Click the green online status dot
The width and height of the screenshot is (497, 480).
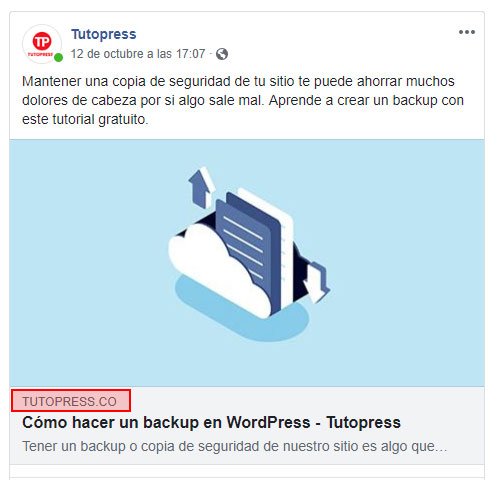coord(58,58)
